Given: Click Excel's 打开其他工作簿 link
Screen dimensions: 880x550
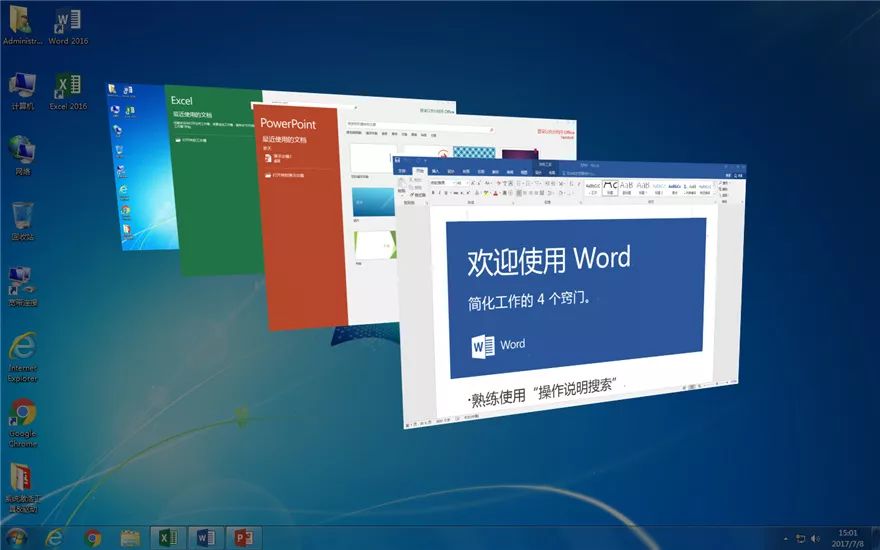Looking at the screenshot, I should tap(192, 140).
